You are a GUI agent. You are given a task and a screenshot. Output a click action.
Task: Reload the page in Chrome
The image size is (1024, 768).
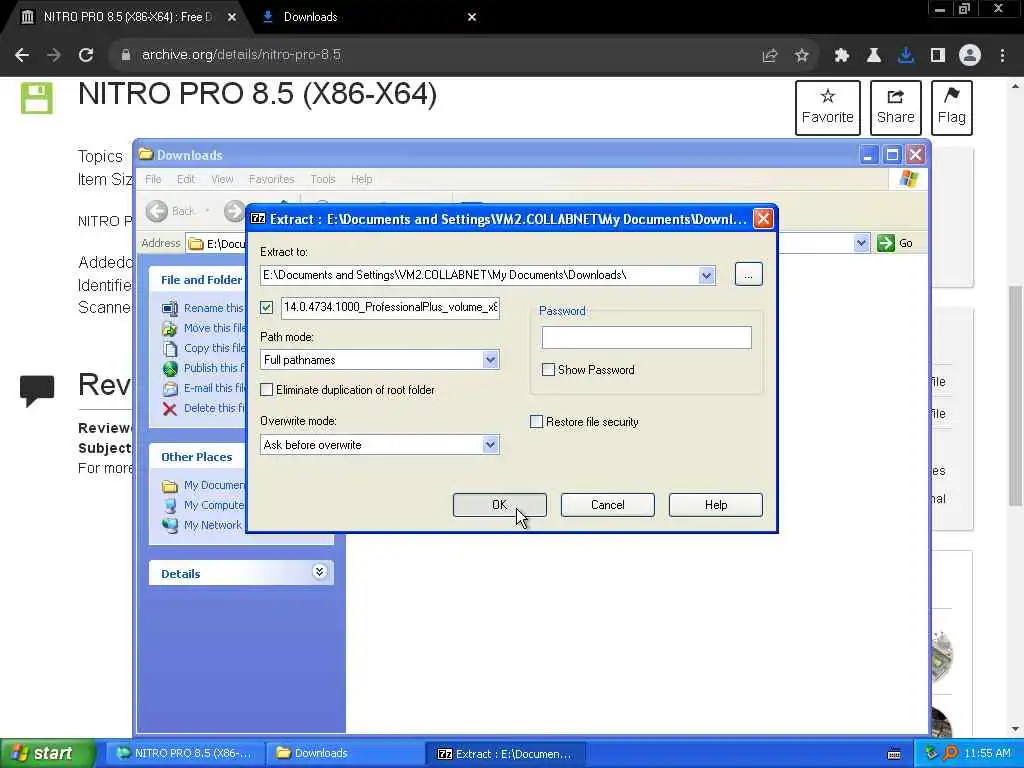(x=86, y=55)
